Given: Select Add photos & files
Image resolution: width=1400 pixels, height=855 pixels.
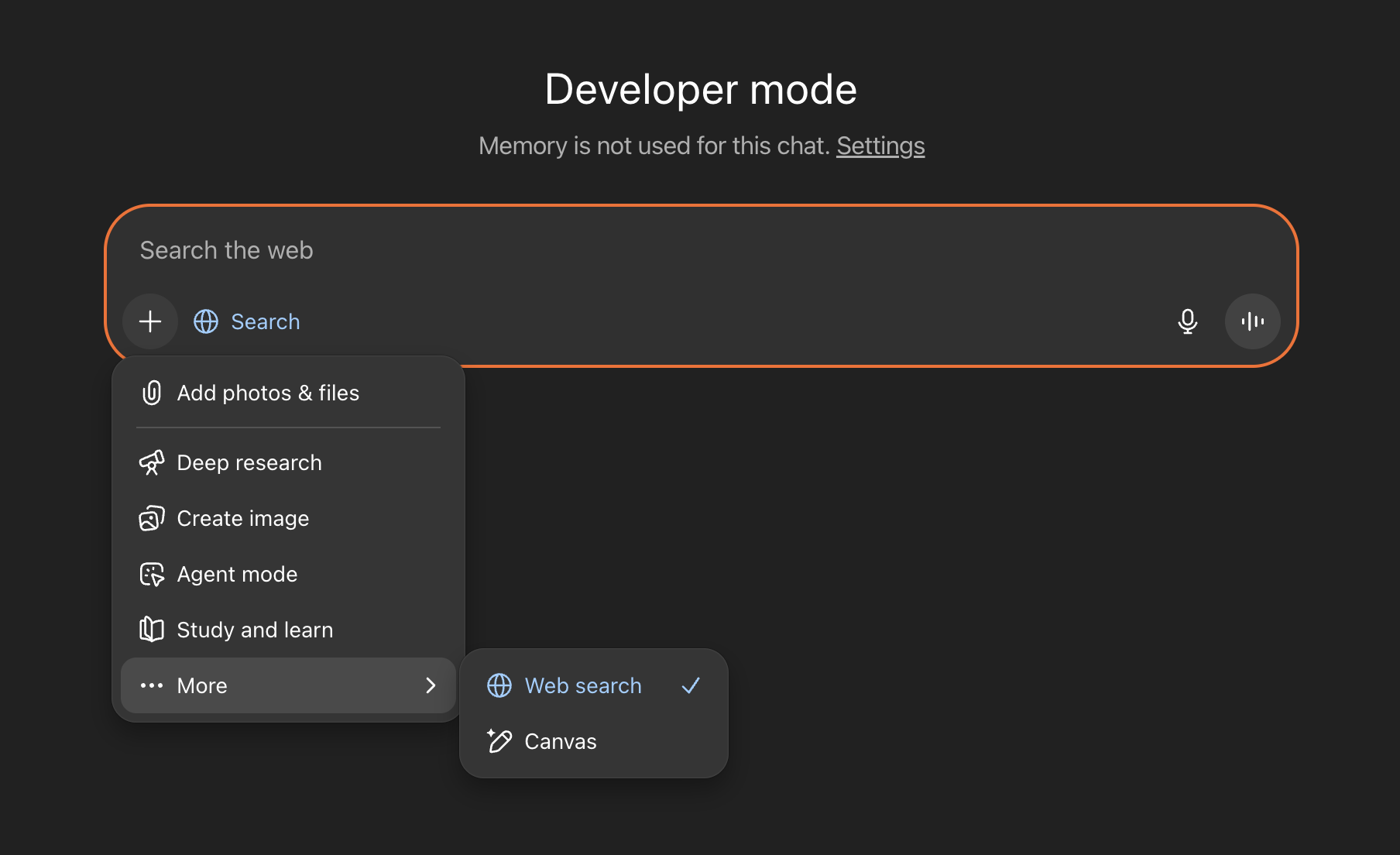Looking at the screenshot, I should click(x=268, y=393).
